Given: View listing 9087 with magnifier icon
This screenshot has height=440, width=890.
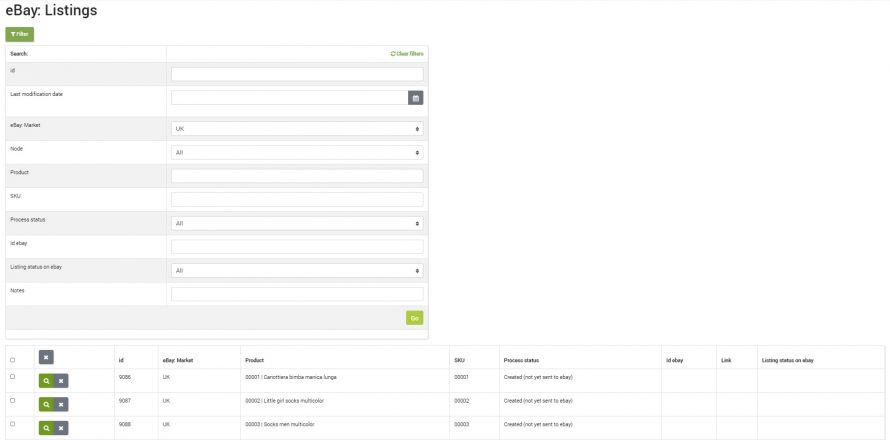Looking at the screenshot, I should coord(47,404).
